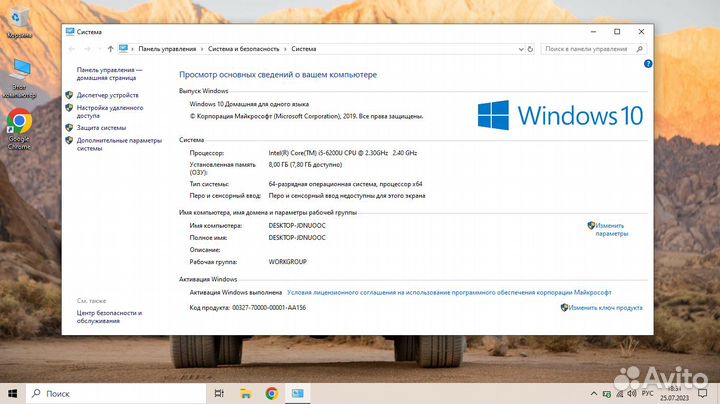Select Панель управления breadcrumb
The width and height of the screenshot is (720, 404).
point(167,49)
